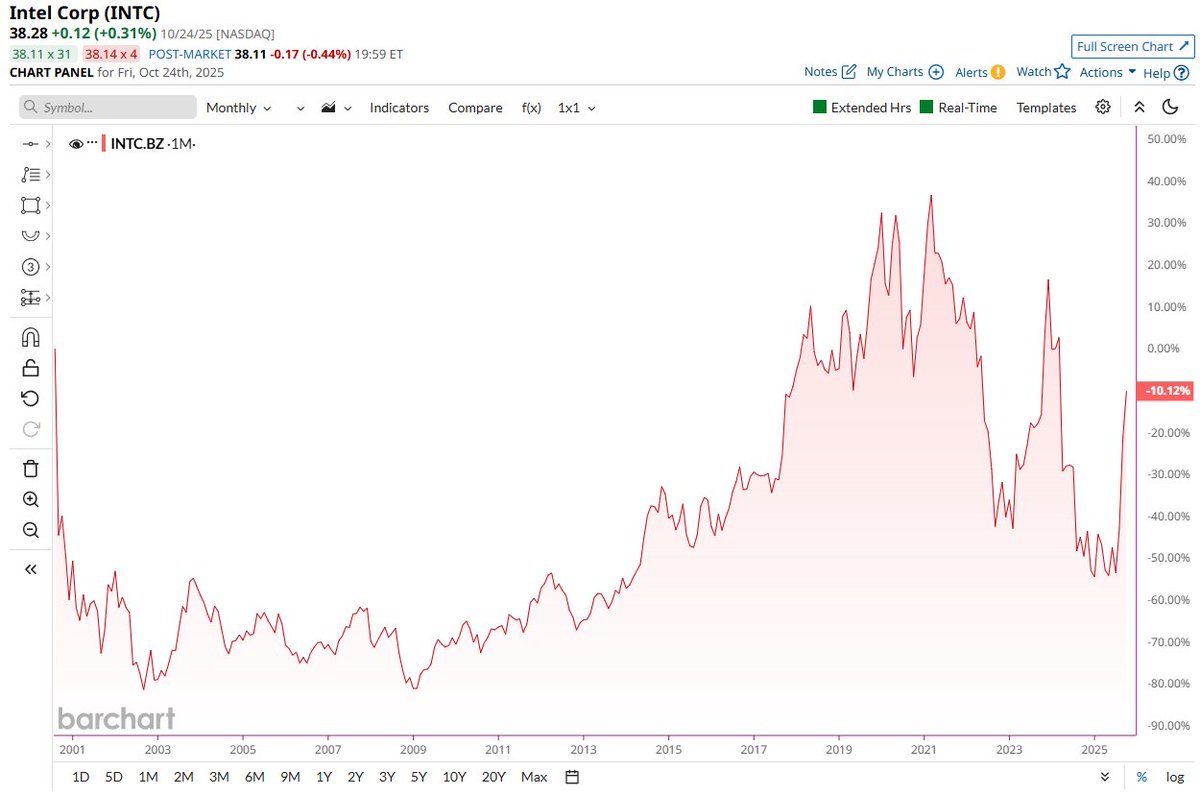Select the 10Y time range
This screenshot has width=1200, height=795.
coord(454,777)
